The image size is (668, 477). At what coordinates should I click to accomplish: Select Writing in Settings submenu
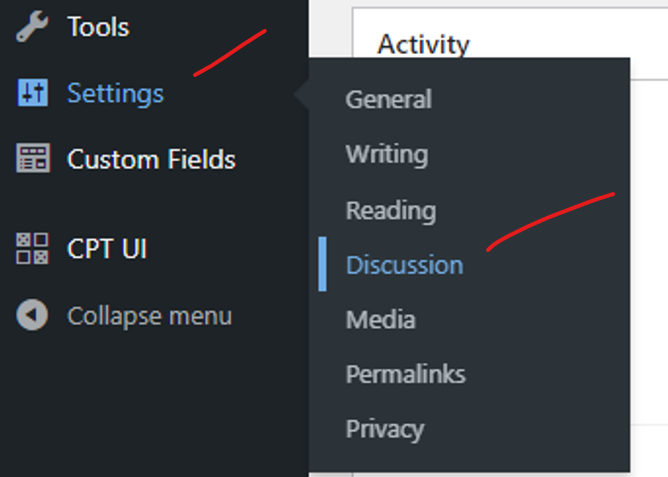(x=387, y=155)
